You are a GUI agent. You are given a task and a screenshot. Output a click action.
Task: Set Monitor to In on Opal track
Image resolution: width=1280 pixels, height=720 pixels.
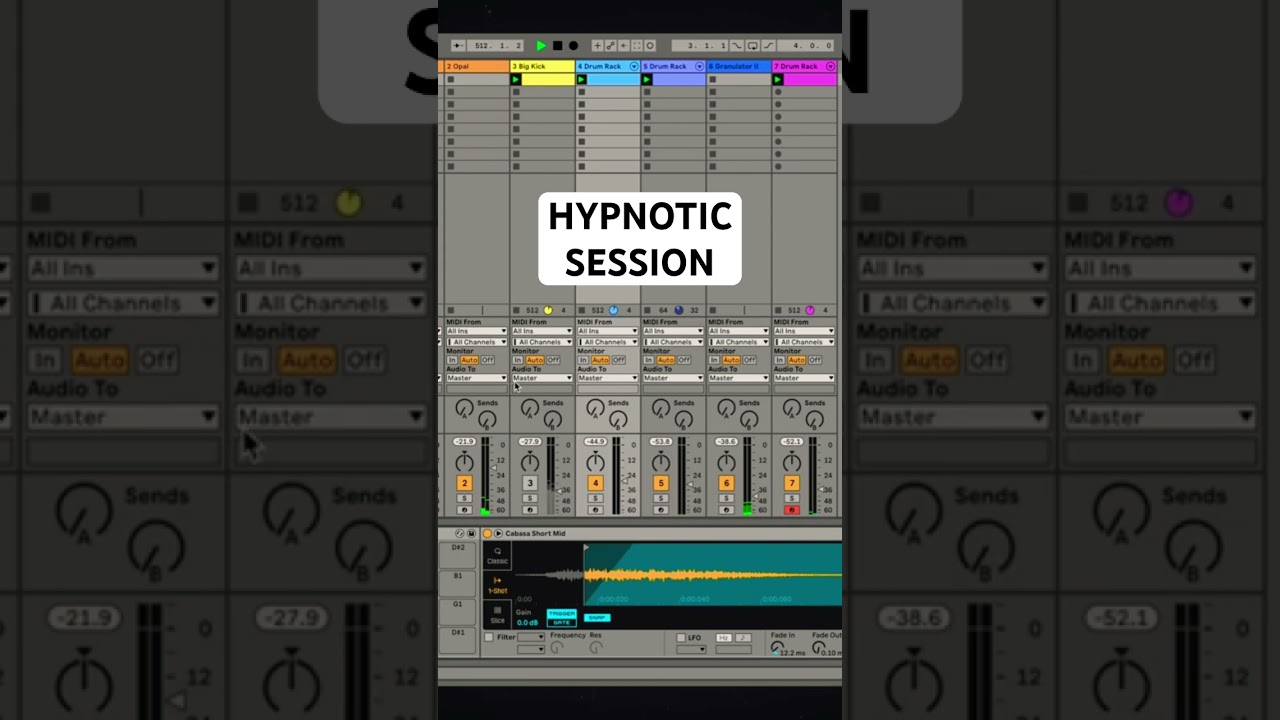[452, 360]
